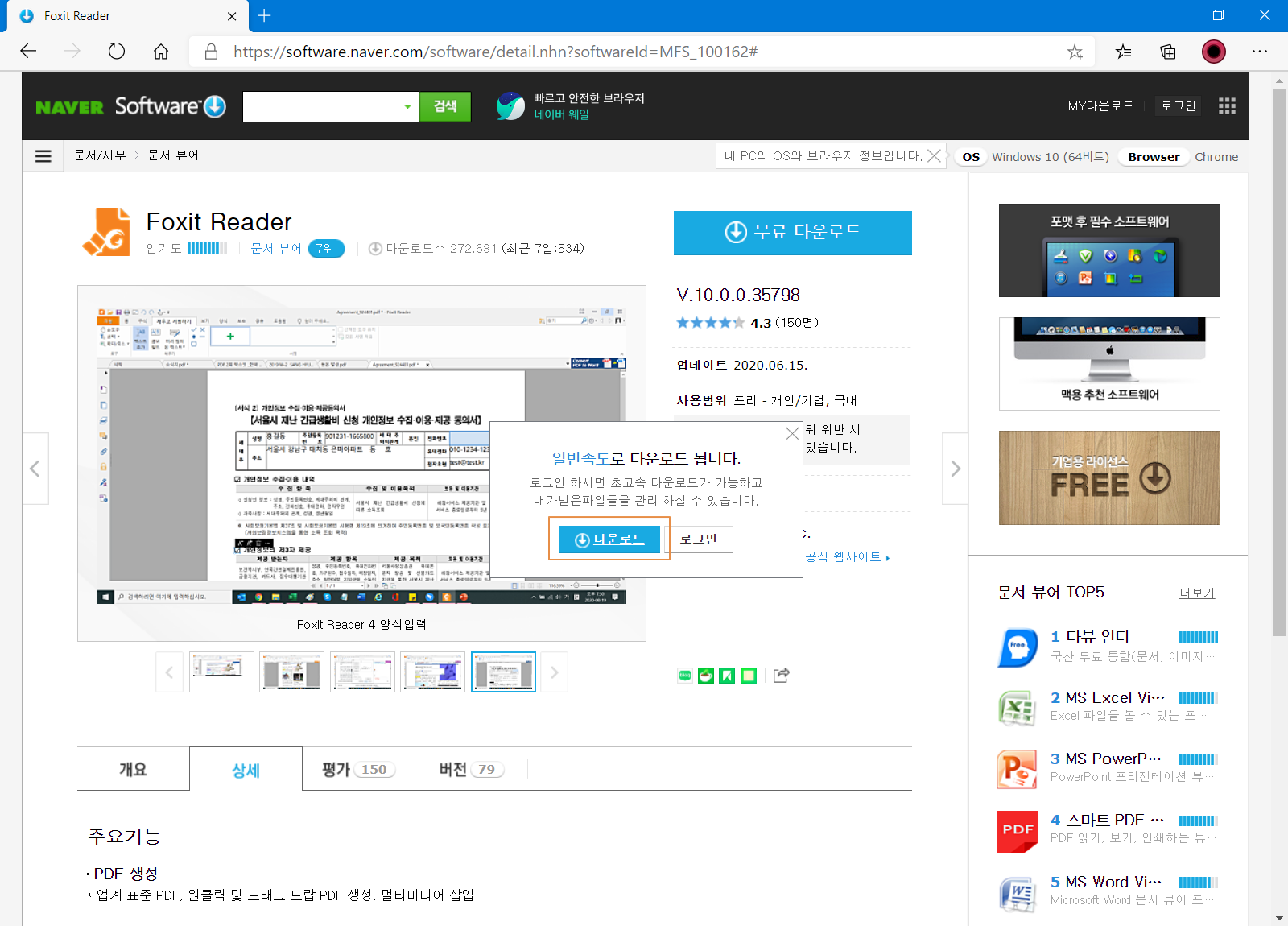Open the browser profile avatar

[x=1214, y=52]
